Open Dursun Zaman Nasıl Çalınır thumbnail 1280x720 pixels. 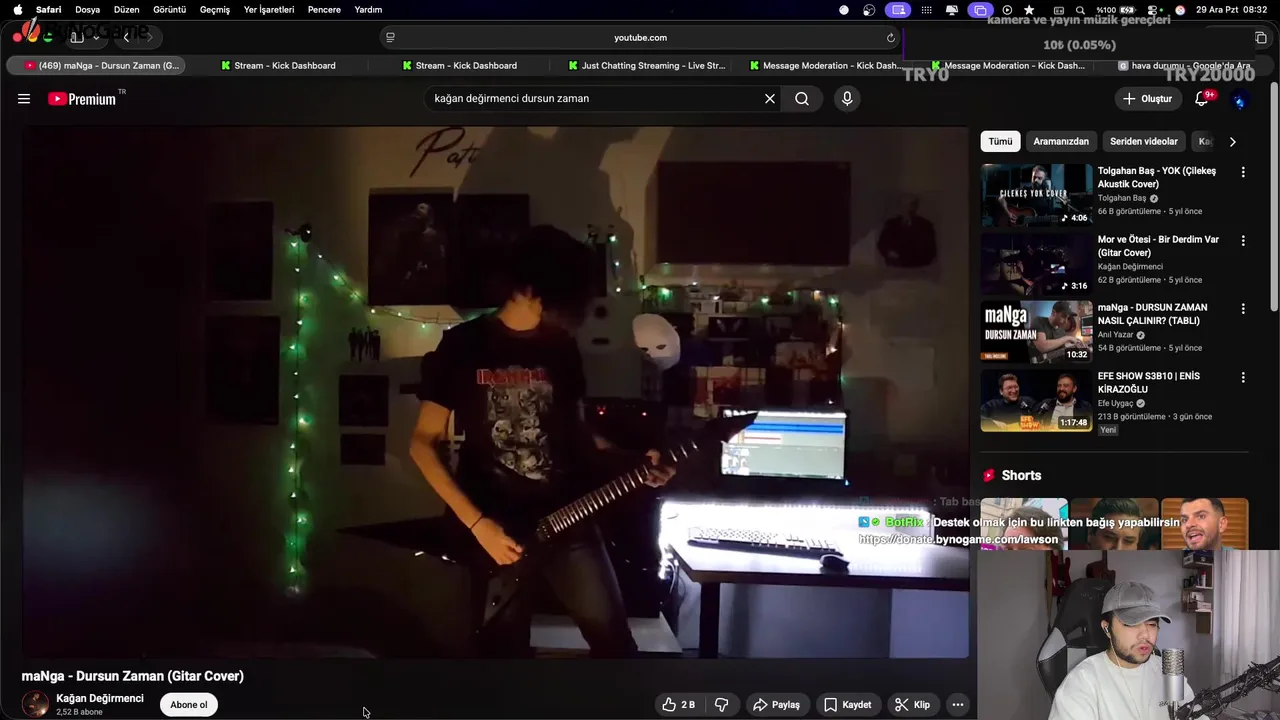tap(1036, 332)
